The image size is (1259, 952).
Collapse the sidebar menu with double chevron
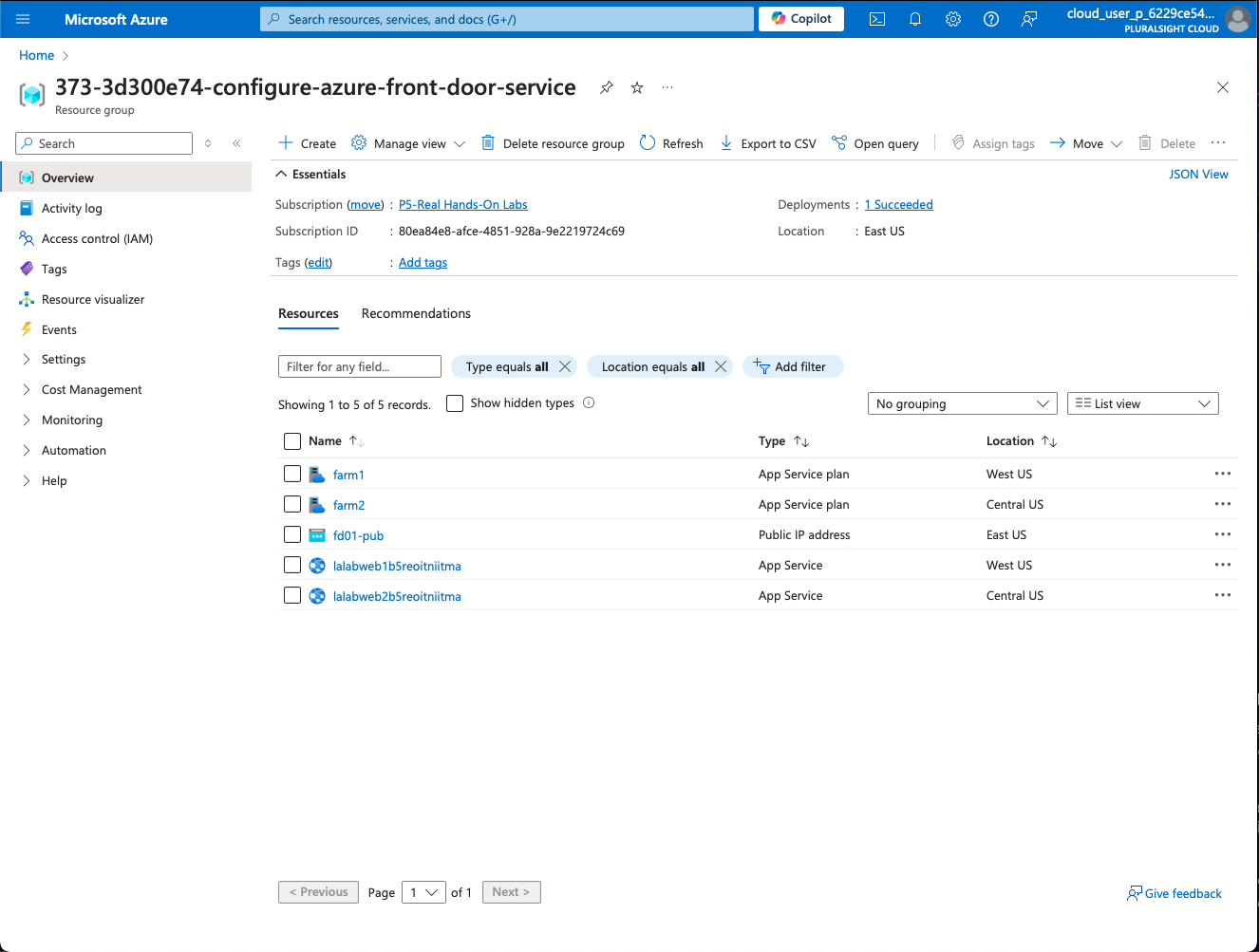236,143
